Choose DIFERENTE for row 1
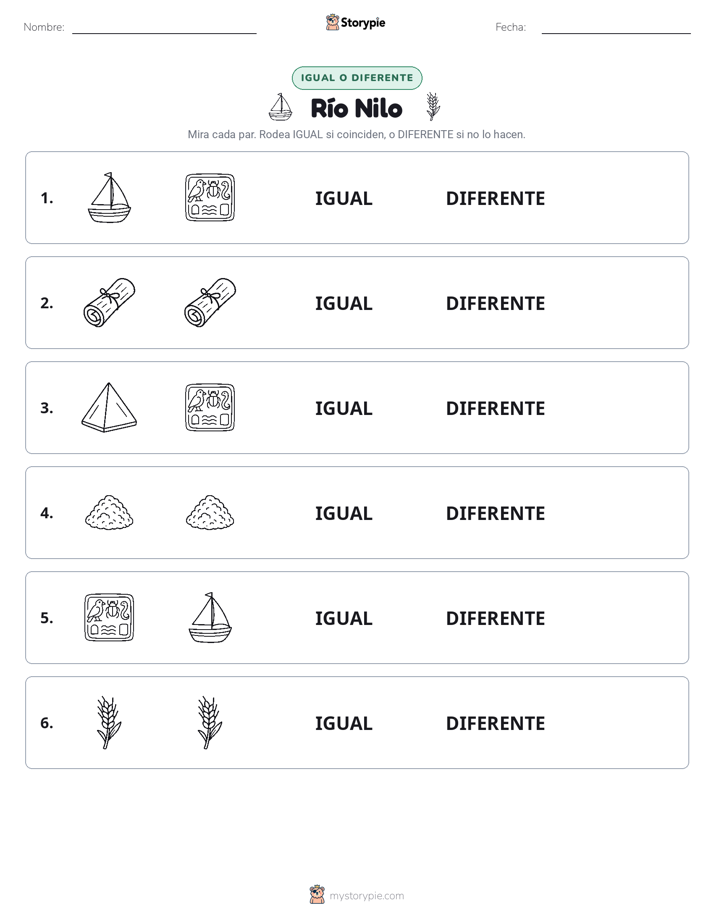 [x=495, y=199]
